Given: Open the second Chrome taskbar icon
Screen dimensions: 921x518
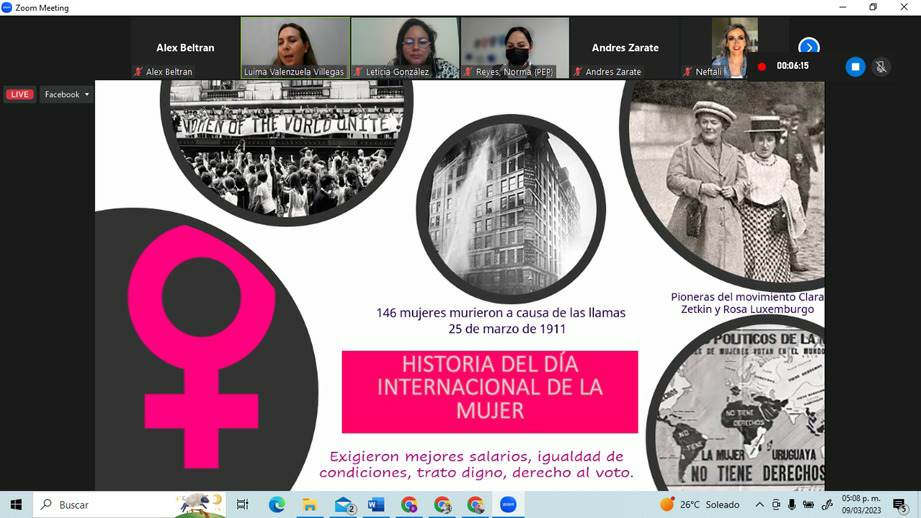Looking at the screenshot, I should coord(442,504).
